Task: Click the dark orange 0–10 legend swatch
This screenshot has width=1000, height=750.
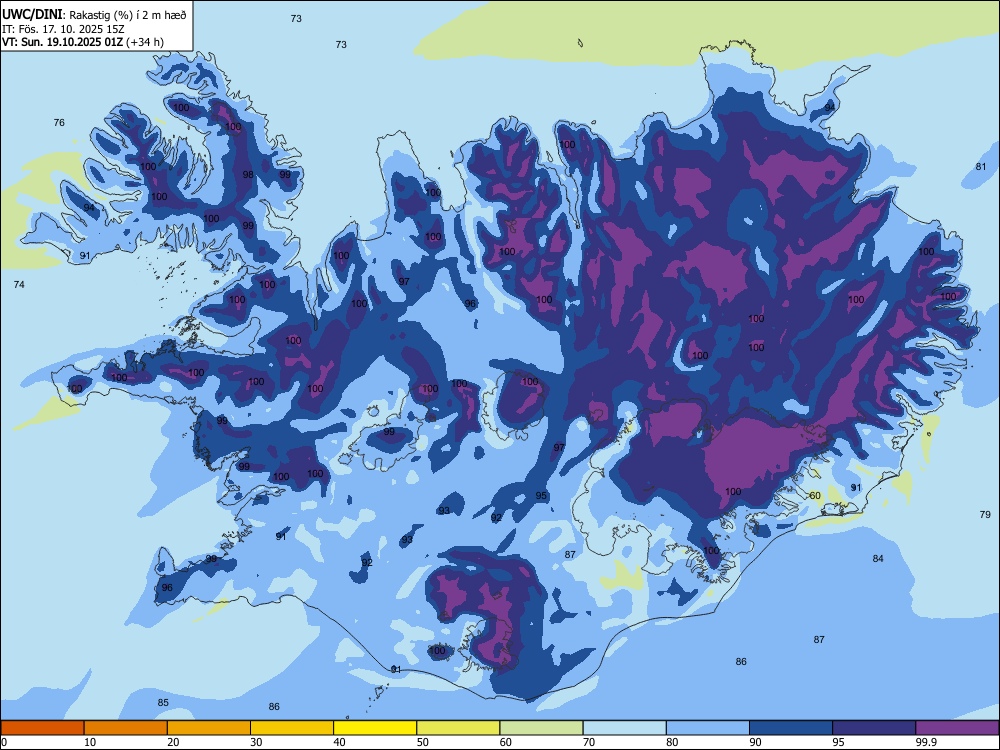Action: point(42,728)
